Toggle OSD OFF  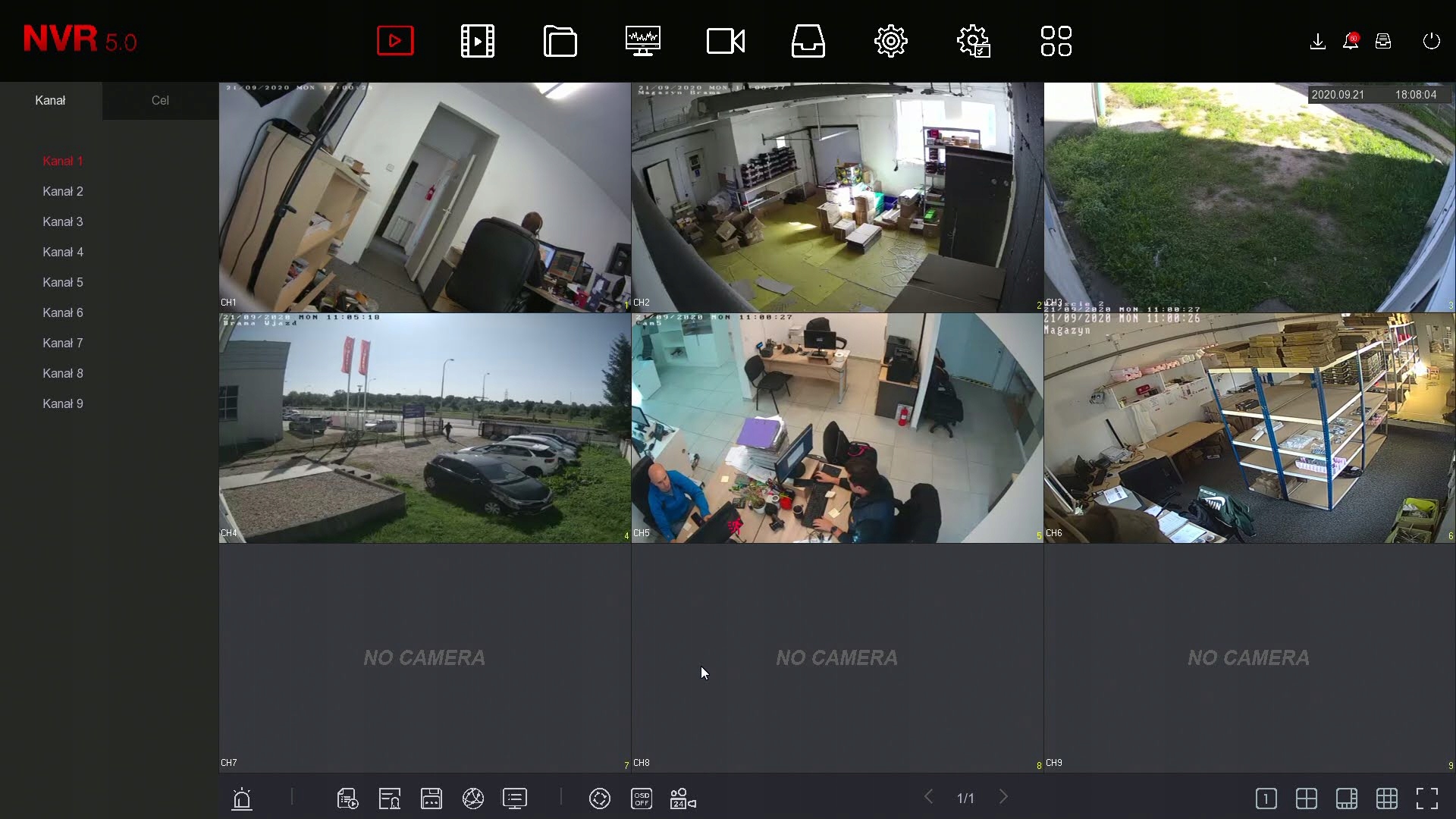point(641,798)
